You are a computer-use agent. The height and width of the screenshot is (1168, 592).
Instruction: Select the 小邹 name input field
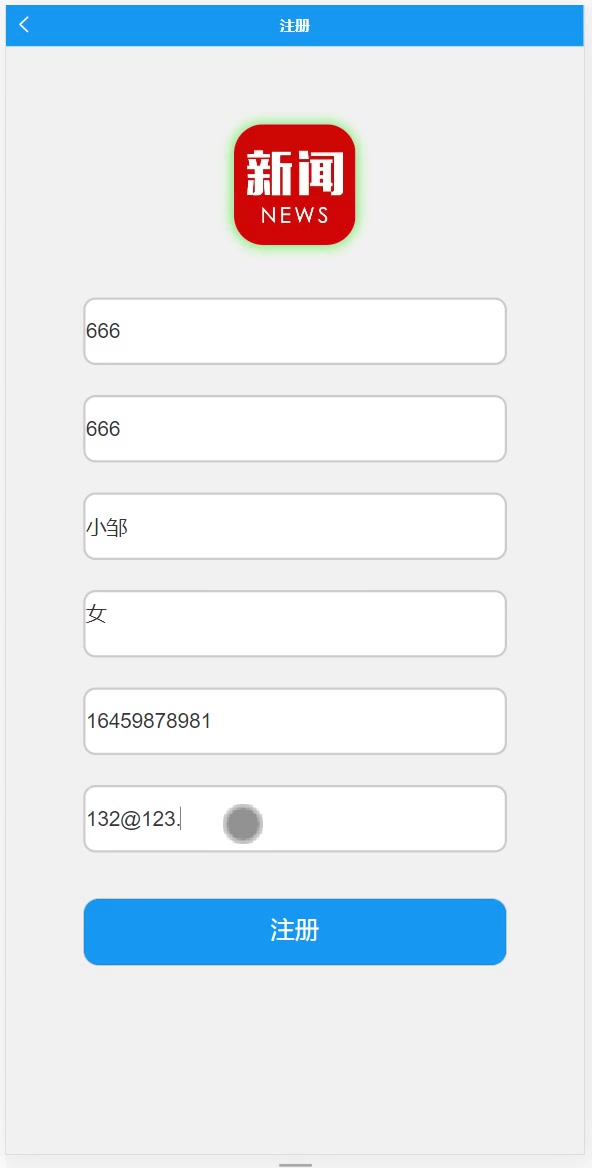point(295,526)
